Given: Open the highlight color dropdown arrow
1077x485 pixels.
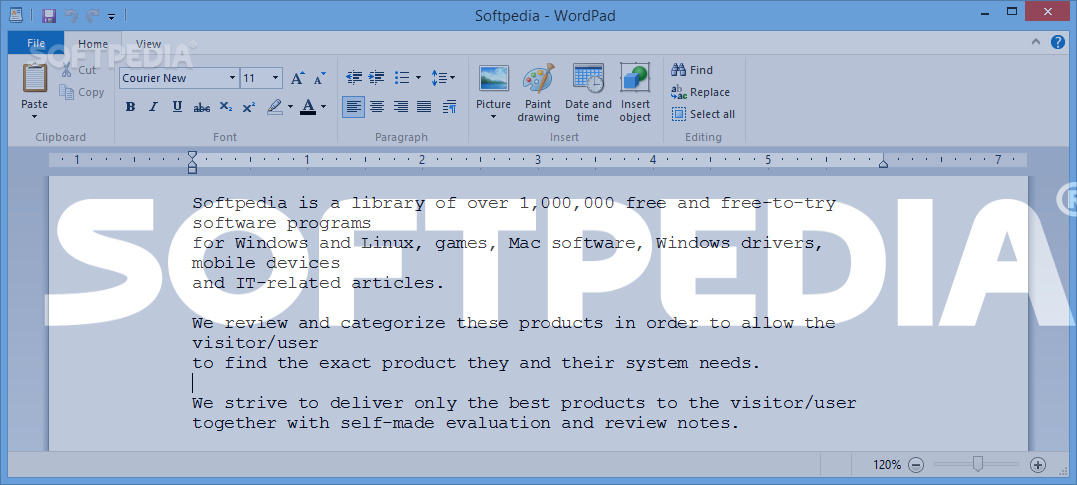Looking at the screenshot, I should click(x=290, y=106).
